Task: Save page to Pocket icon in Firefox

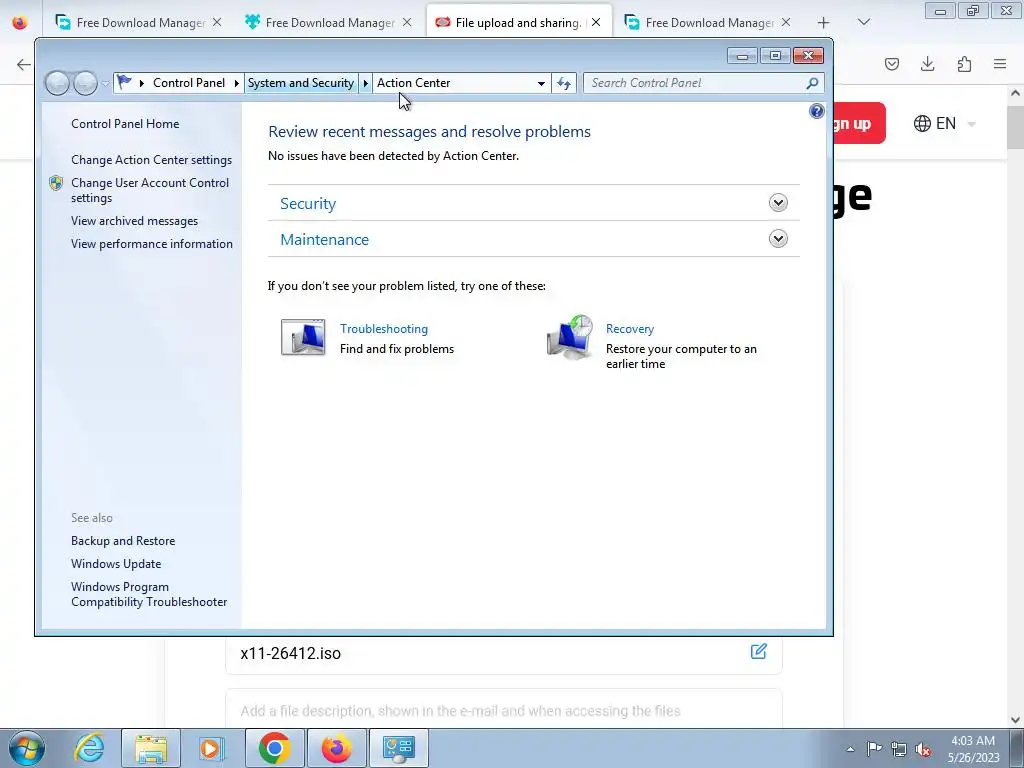Action: click(891, 64)
